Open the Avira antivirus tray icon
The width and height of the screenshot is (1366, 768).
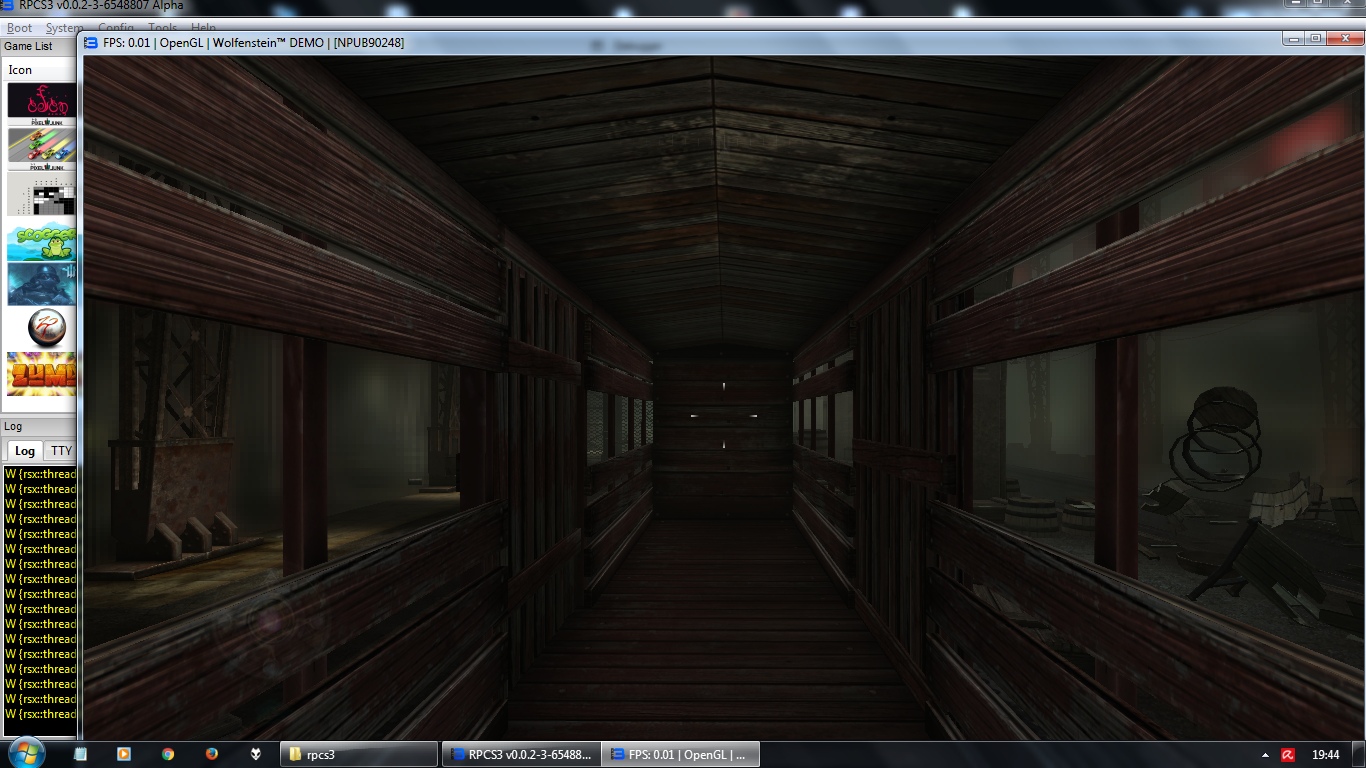1290,755
